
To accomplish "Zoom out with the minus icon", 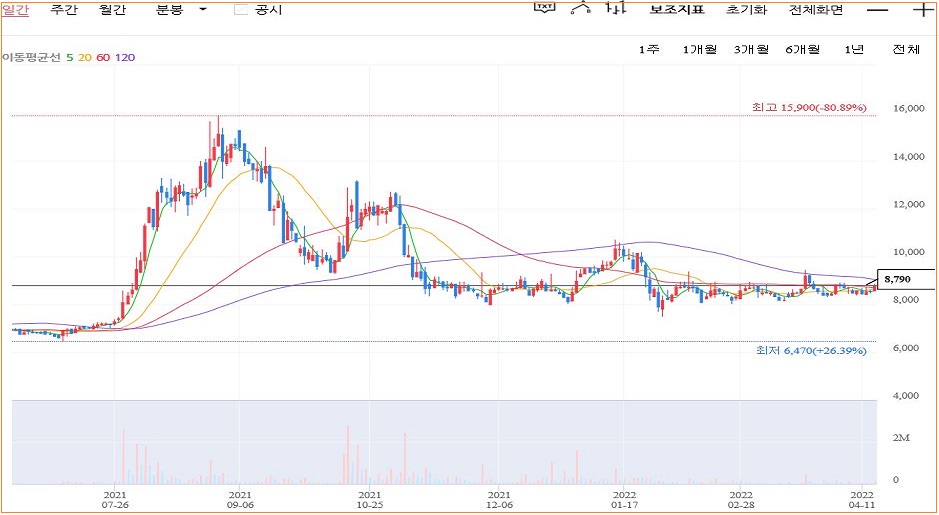I will [877, 10].
